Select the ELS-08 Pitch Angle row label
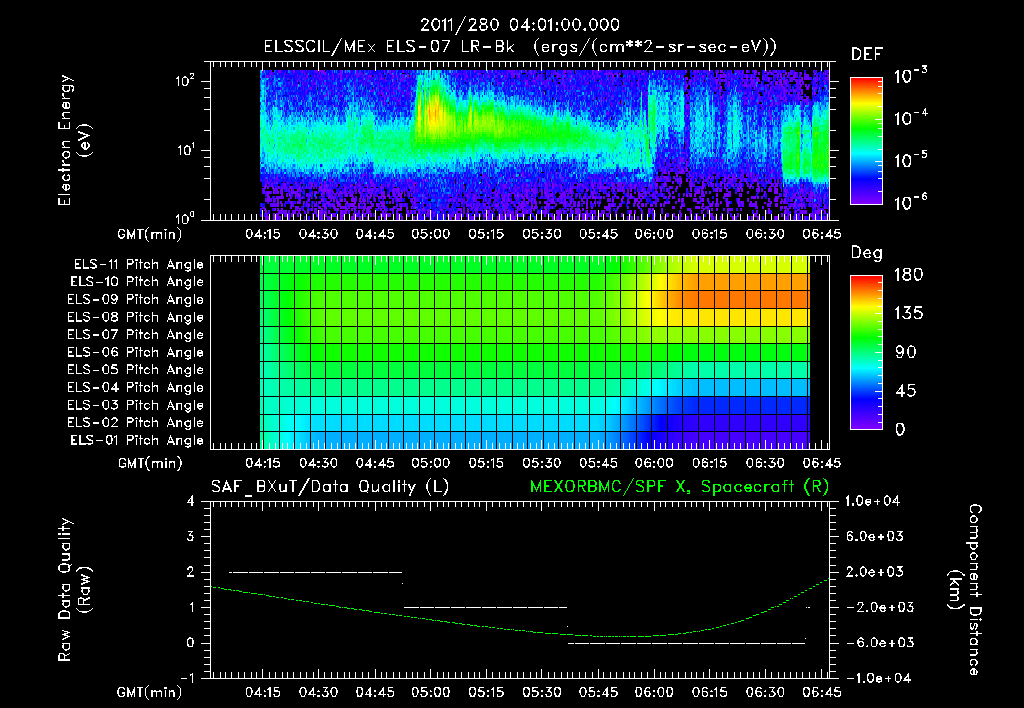The width and height of the screenshot is (1024, 708). click(135, 317)
